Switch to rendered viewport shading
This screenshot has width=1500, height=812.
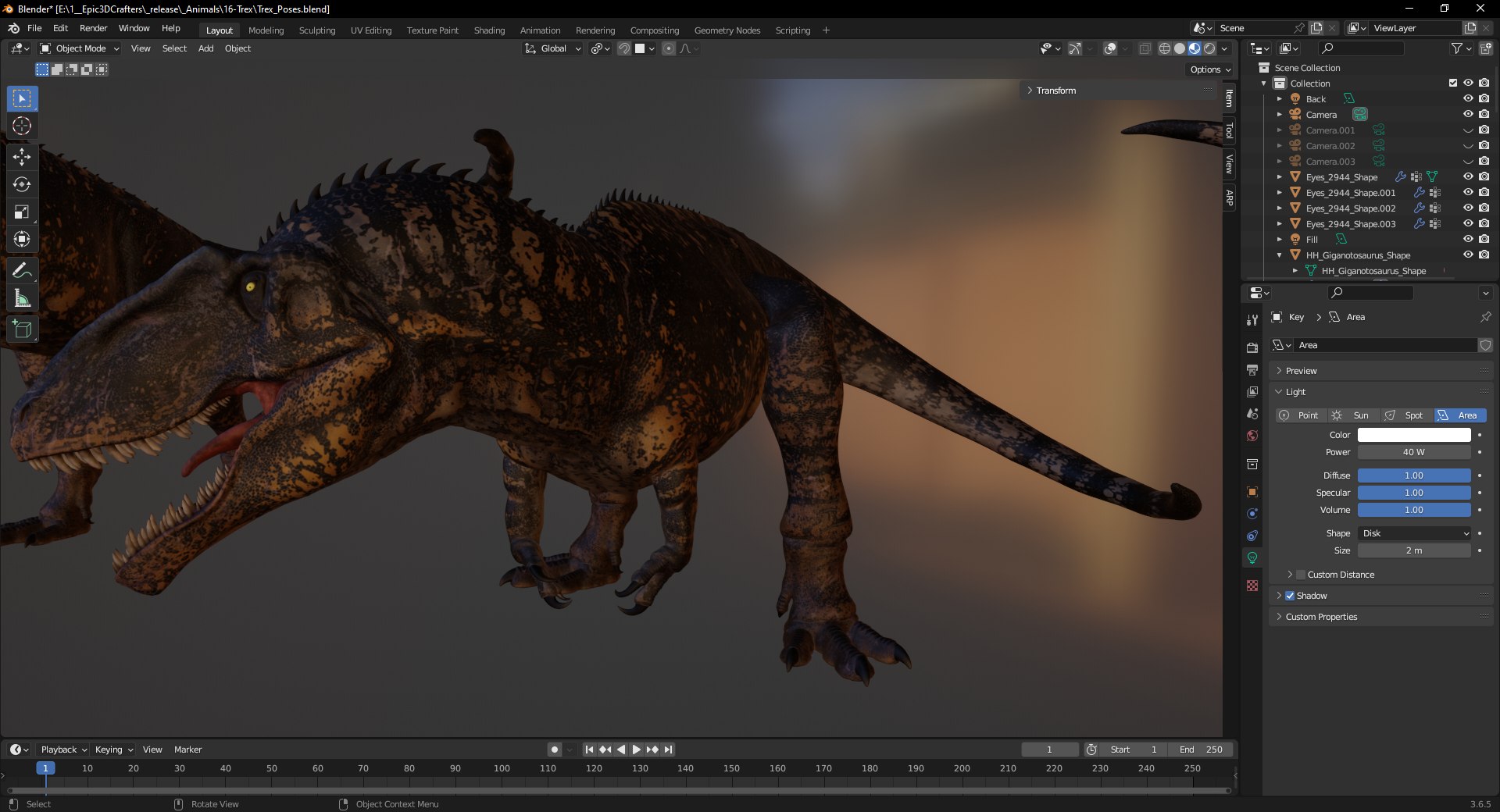tap(1209, 48)
